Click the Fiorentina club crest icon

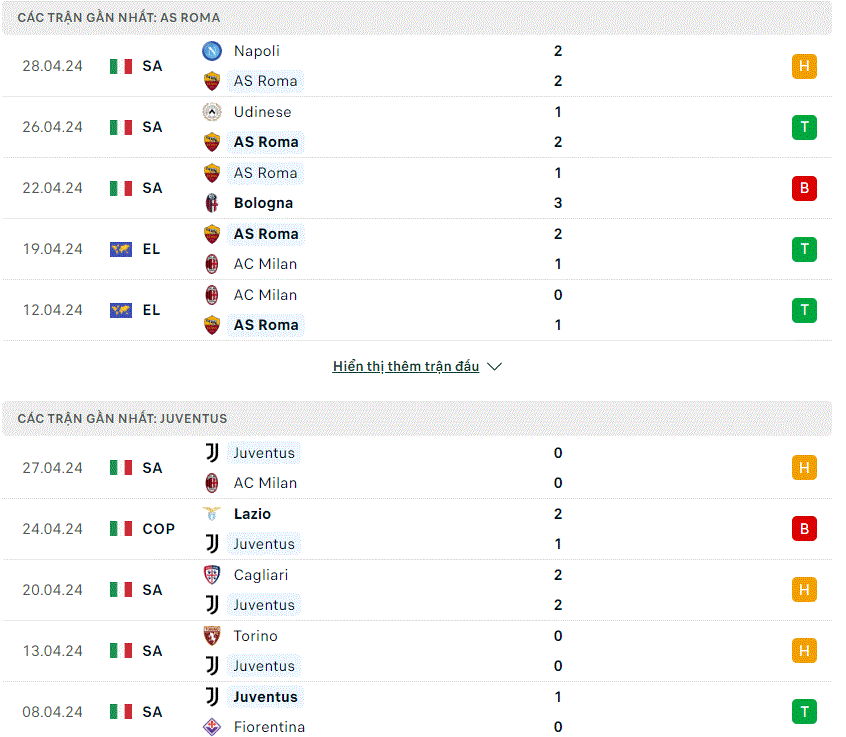pos(212,727)
